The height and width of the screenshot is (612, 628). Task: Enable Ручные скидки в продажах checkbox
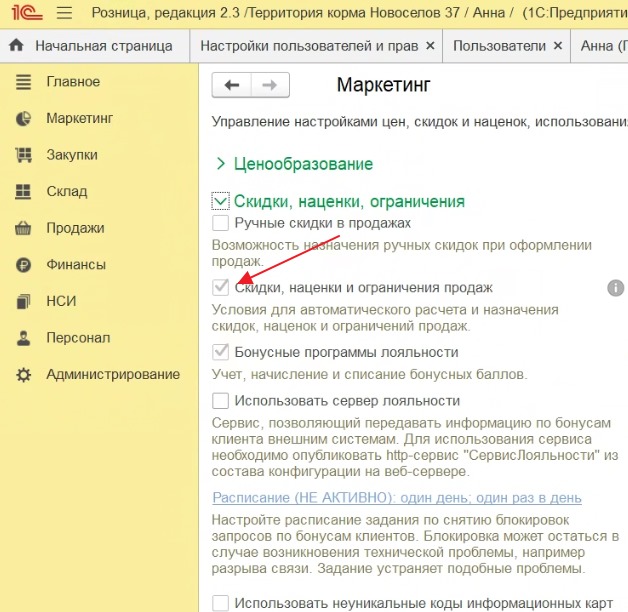coord(221,223)
